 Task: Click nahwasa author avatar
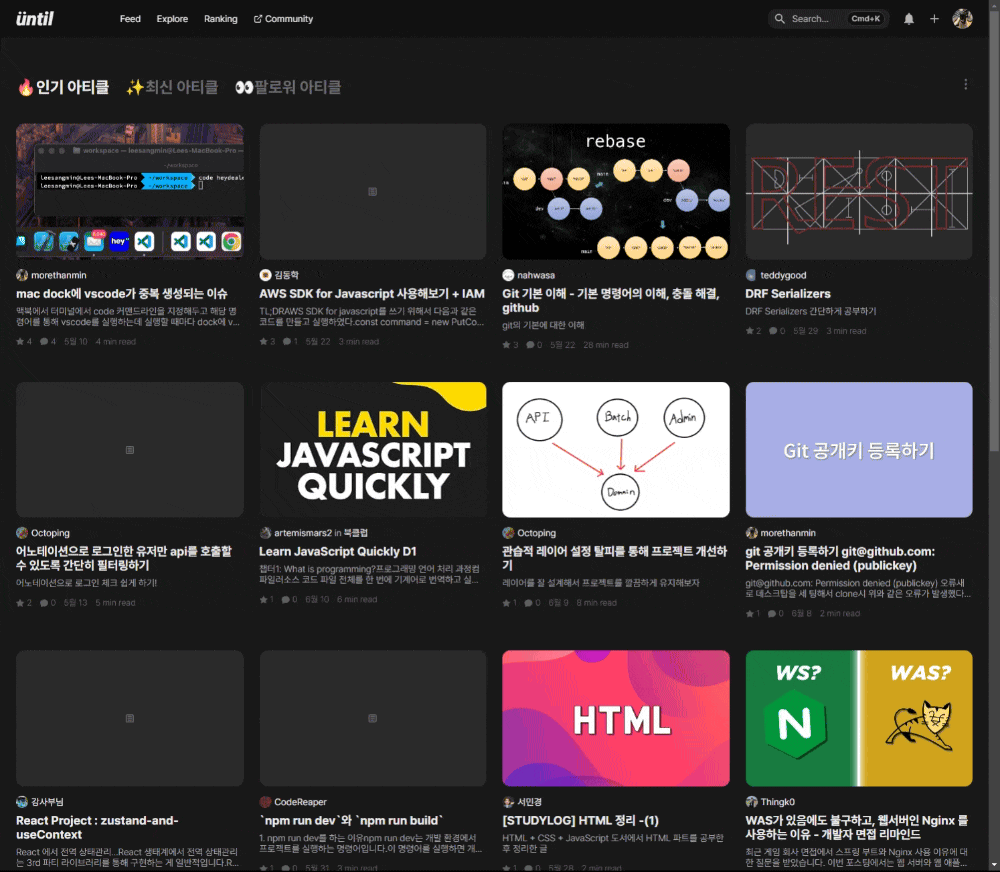point(508,275)
